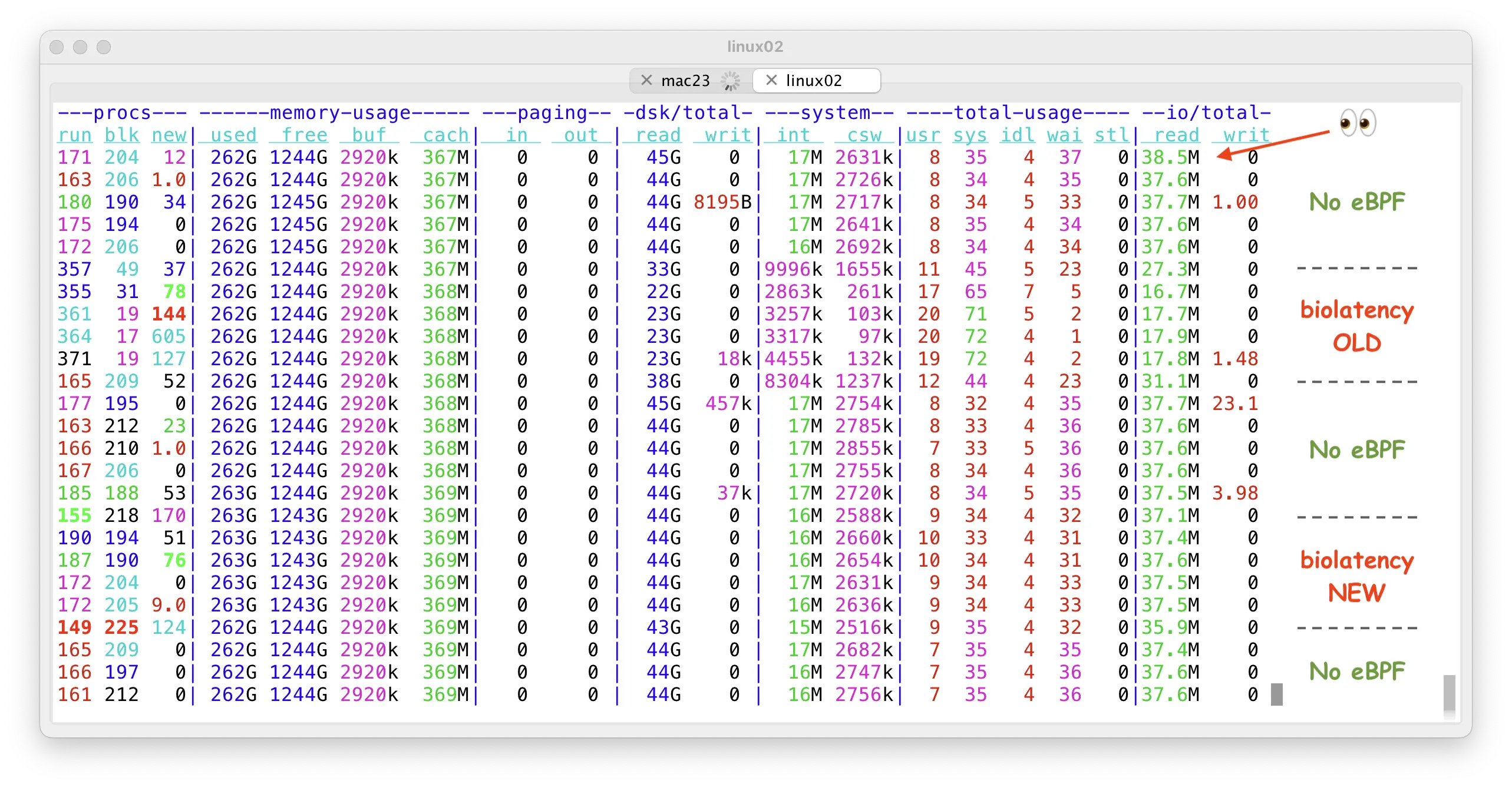Click the io read value 31.1M
This screenshot has height=787, width=1512.
click(1171, 381)
